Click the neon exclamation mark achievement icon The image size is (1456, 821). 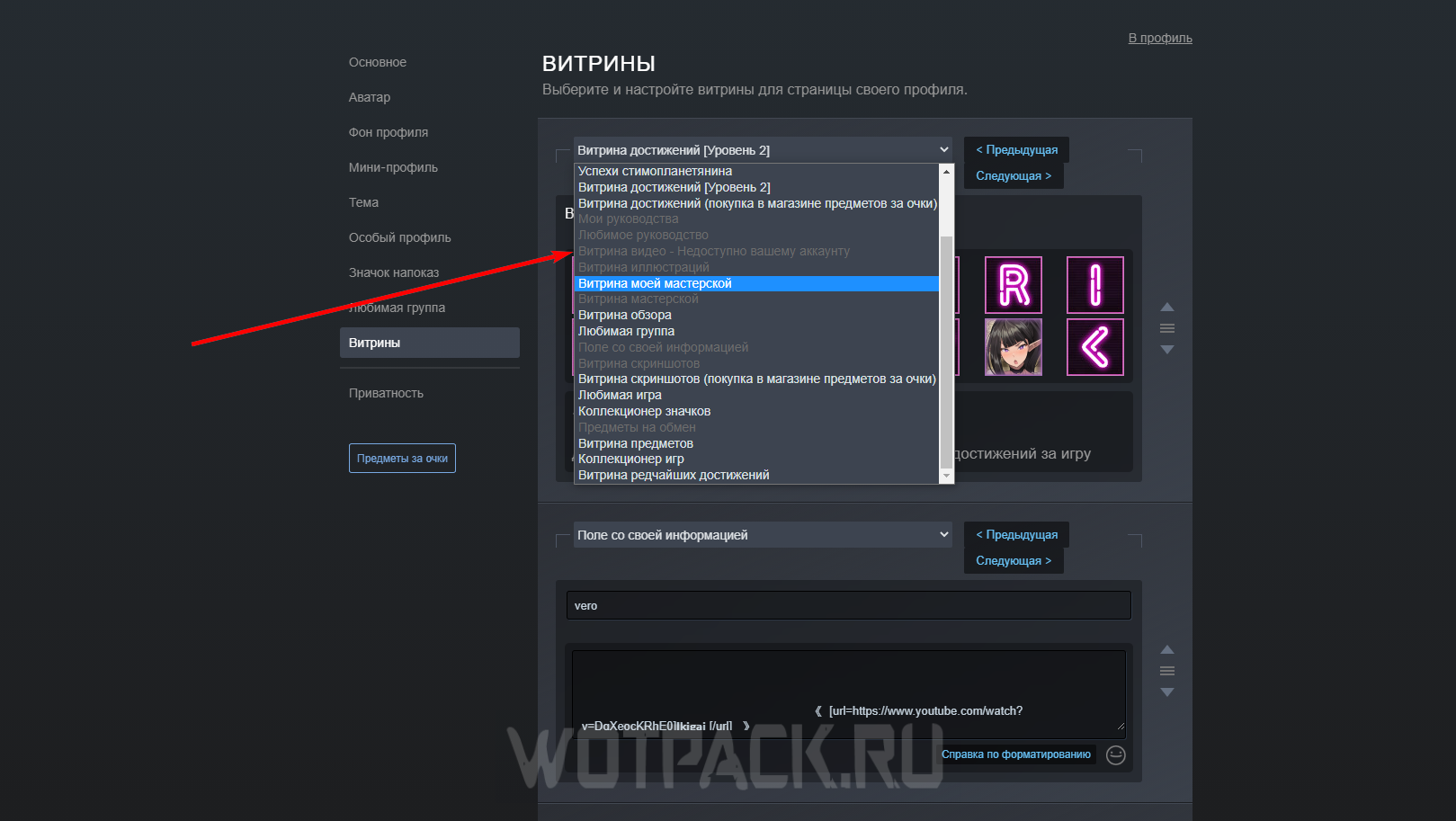point(1094,285)
